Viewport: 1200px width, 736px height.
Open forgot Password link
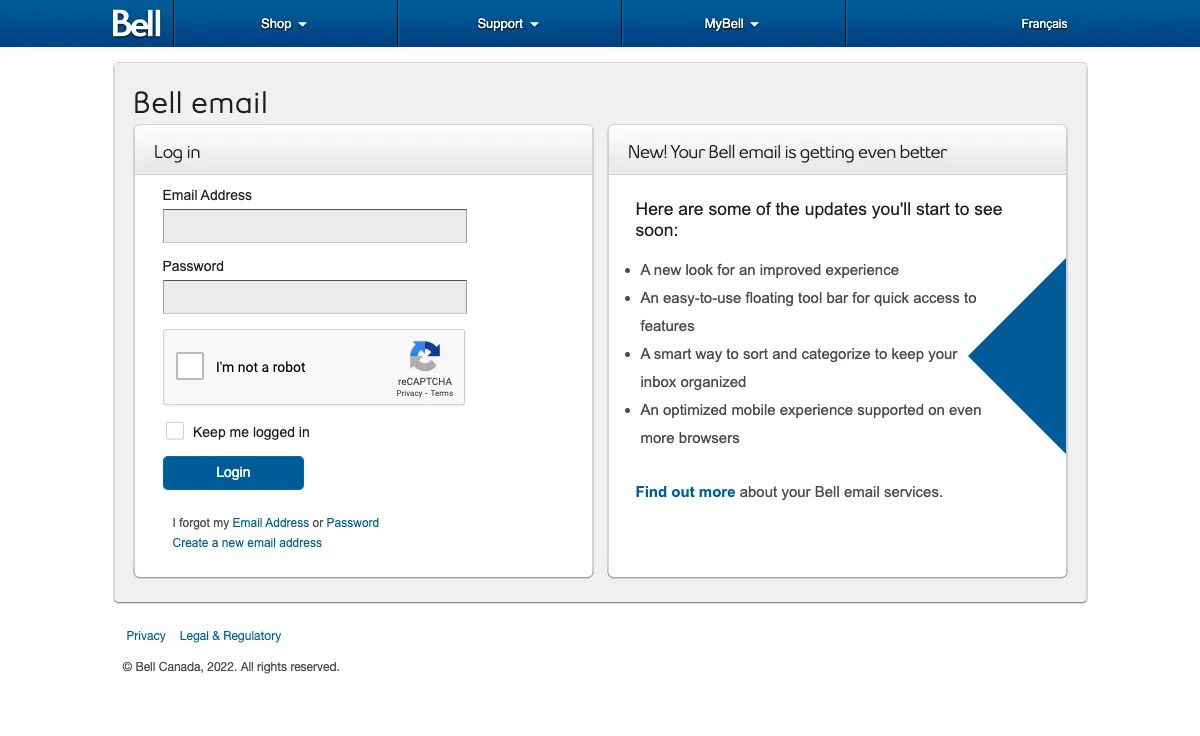[x=353, y=523]
